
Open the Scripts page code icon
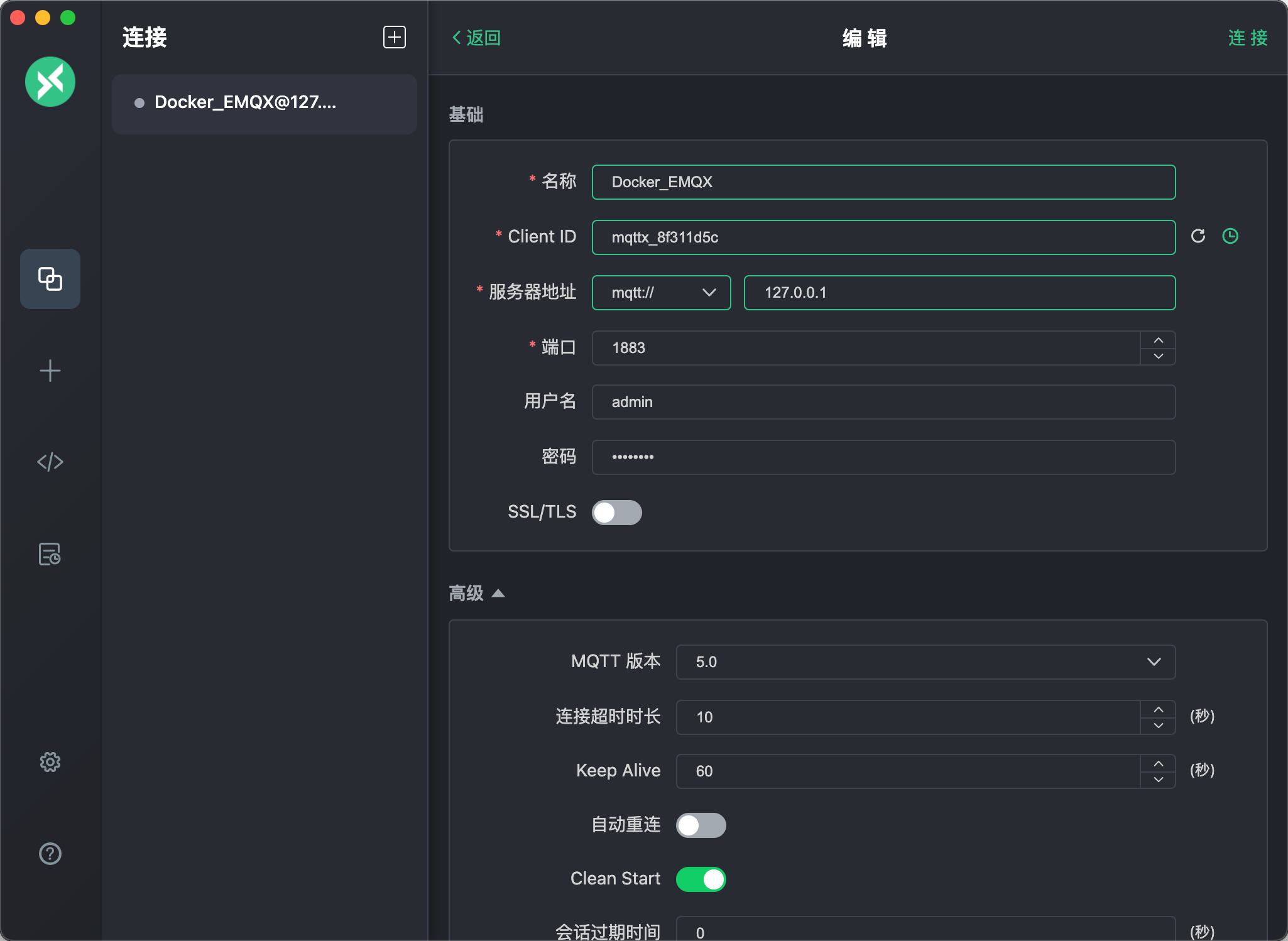(x=50, y=462)
